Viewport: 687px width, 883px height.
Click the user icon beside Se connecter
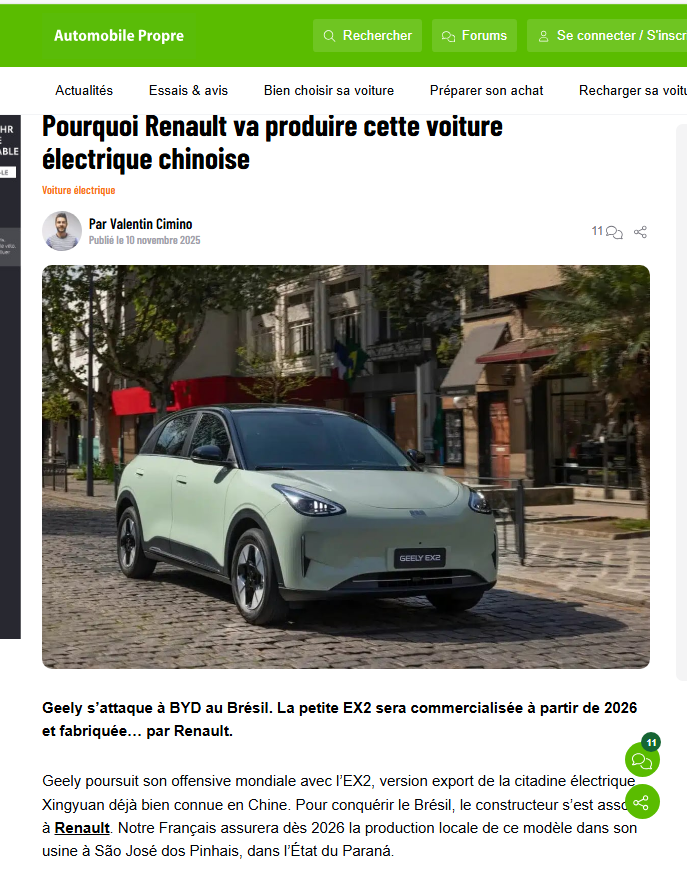[x=543, y=37]
